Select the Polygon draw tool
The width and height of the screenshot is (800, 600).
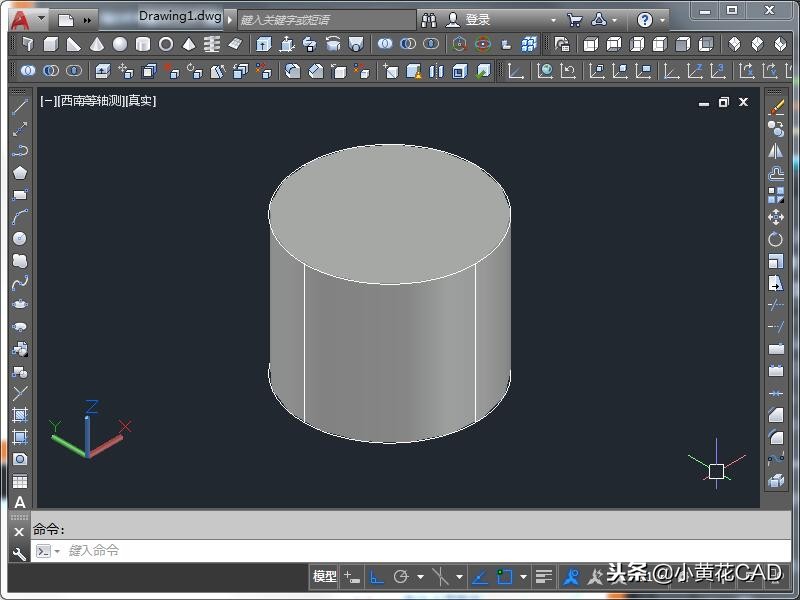pos(19,173)
